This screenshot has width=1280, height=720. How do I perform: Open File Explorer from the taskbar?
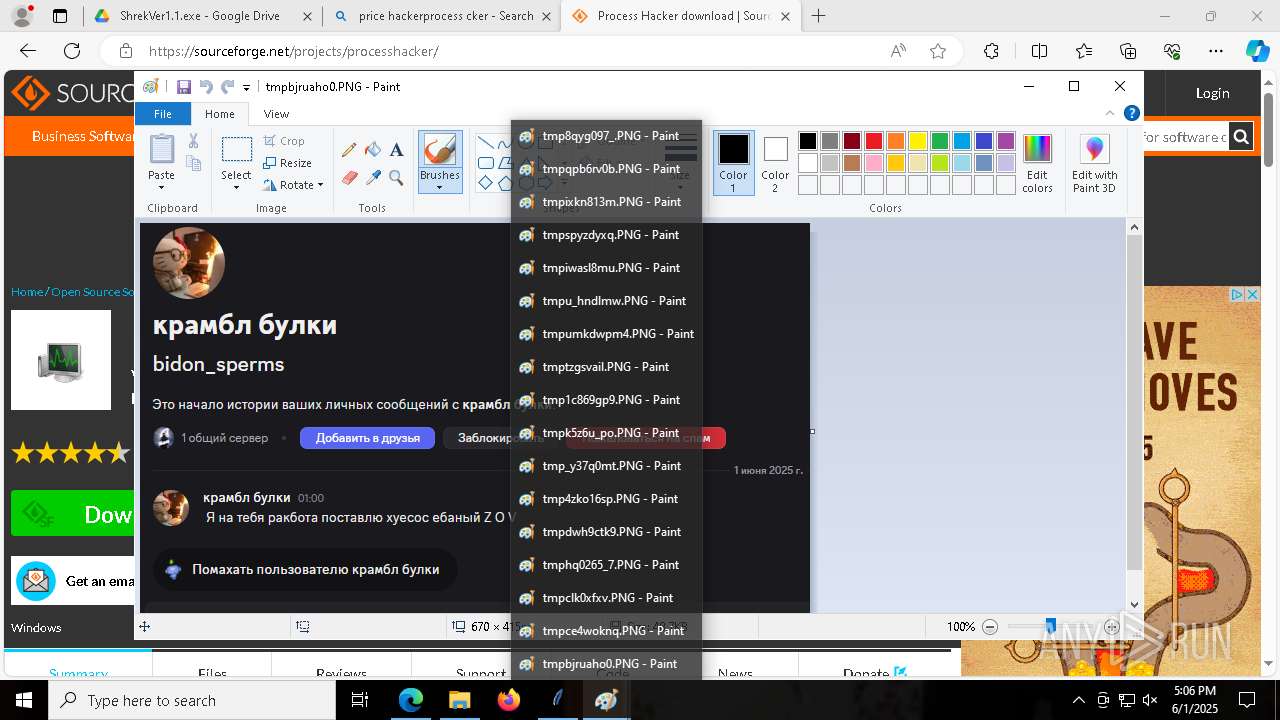click(459, 700)
